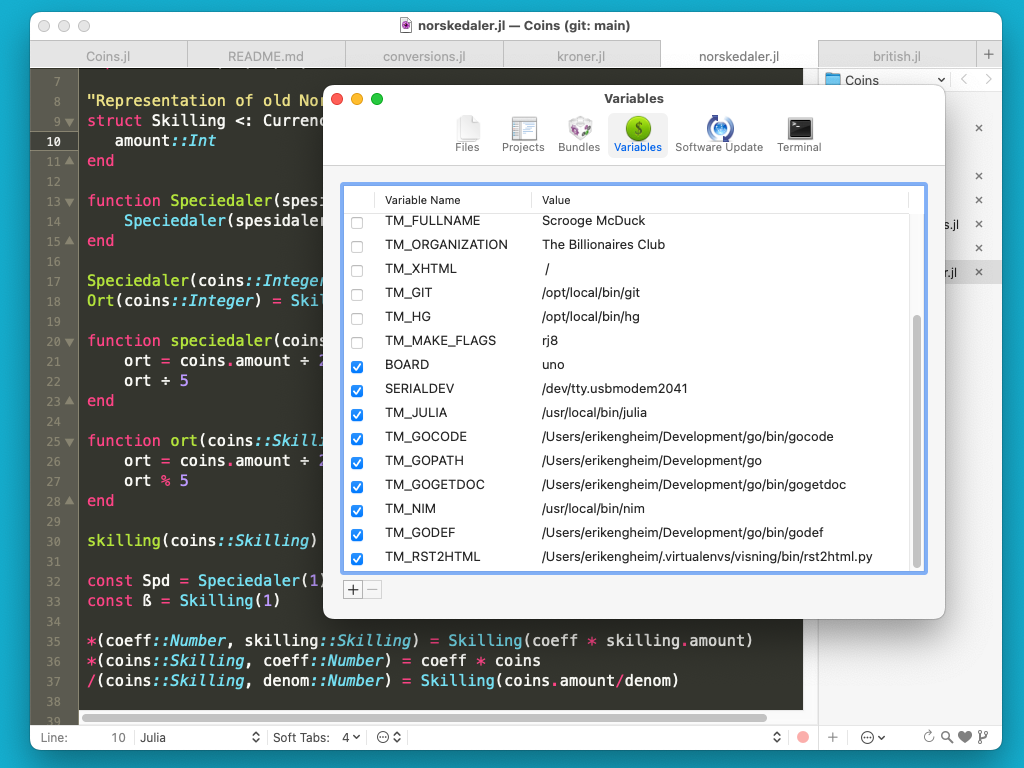Open favorites via the heart icon
The height and width of the screenshot is (768, 1024).
point(965,737)
